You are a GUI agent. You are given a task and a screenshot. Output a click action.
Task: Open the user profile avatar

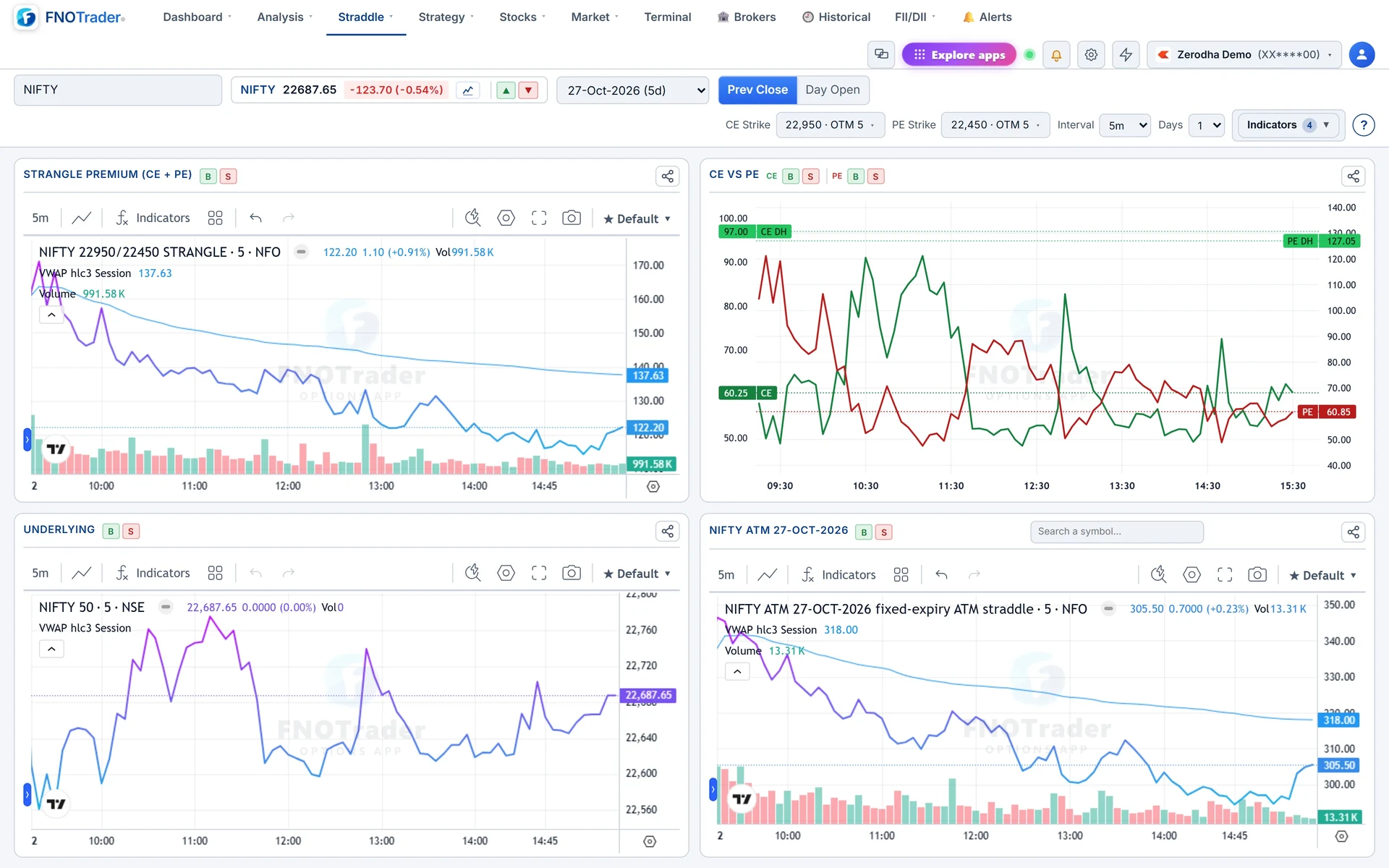pyautogui.click(x=1362, y=54)
